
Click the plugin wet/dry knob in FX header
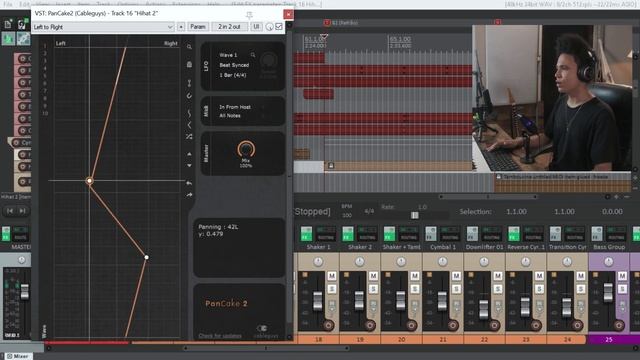coord(269,27)
